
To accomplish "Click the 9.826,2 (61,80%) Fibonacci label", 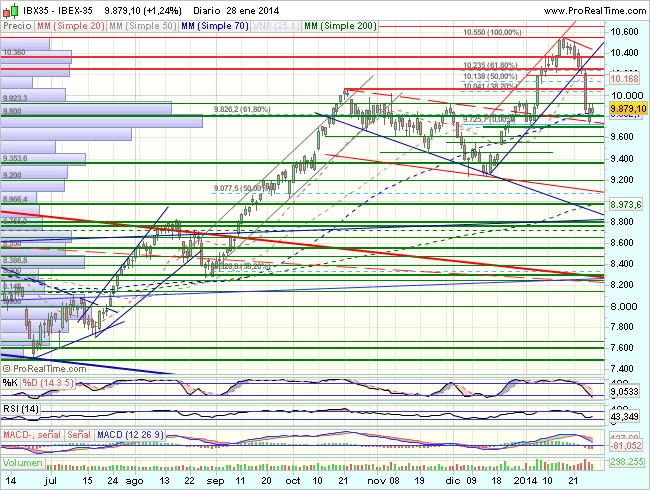I will pyautogui.click(x=242, y=109).
